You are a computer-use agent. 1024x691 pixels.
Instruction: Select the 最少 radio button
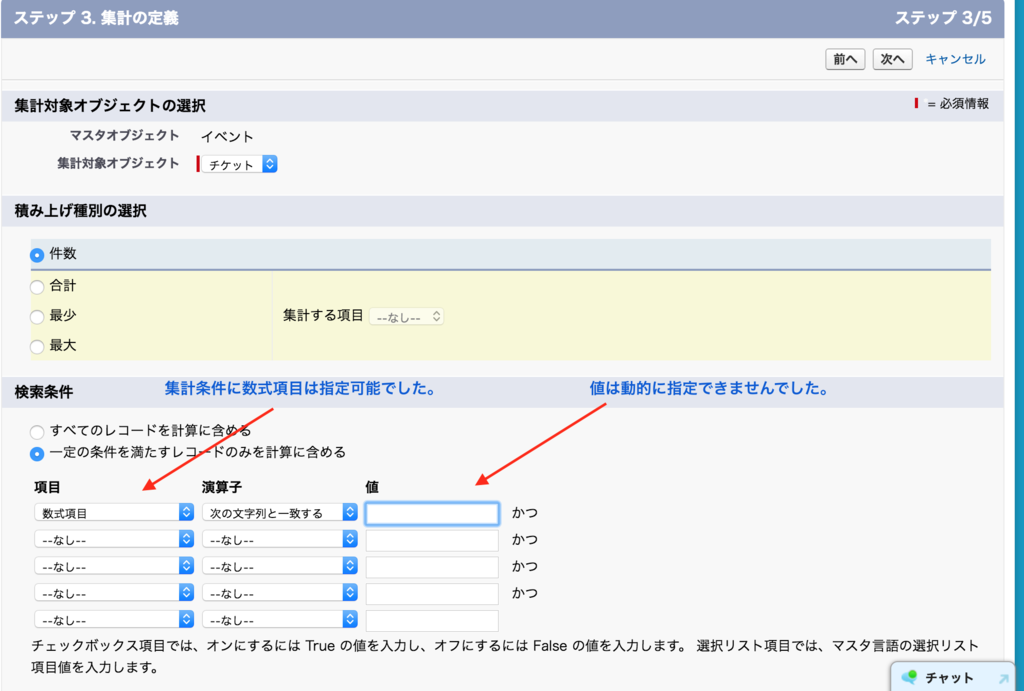[37, 317]
